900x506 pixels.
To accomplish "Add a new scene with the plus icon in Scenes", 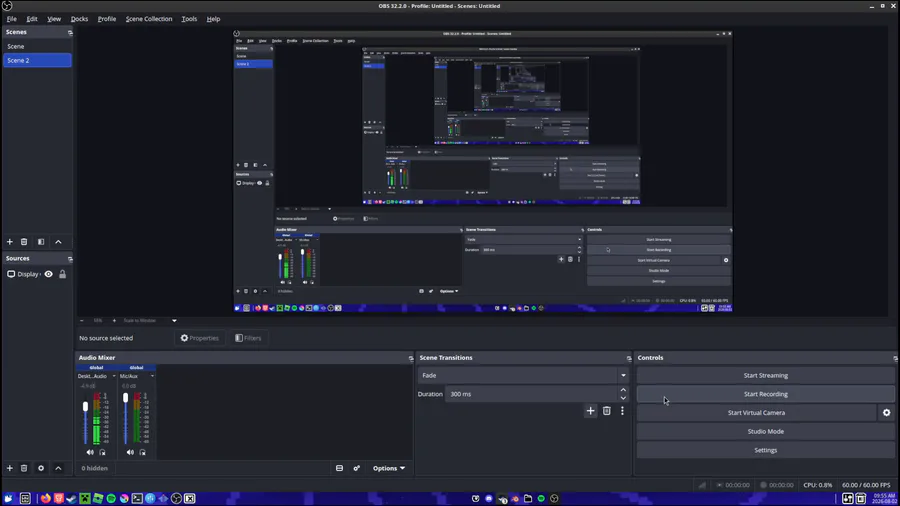I will tap(10, 242).
